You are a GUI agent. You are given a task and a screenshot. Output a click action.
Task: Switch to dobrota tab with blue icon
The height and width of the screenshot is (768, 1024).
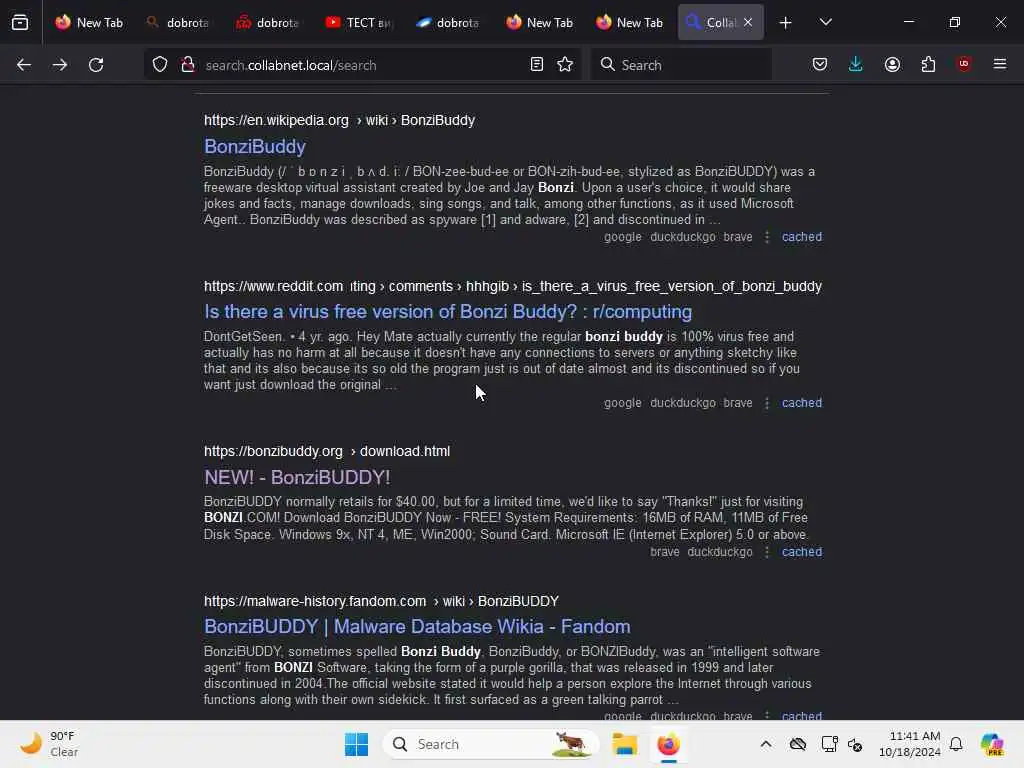pyautogui.click(x=449, y=22)
